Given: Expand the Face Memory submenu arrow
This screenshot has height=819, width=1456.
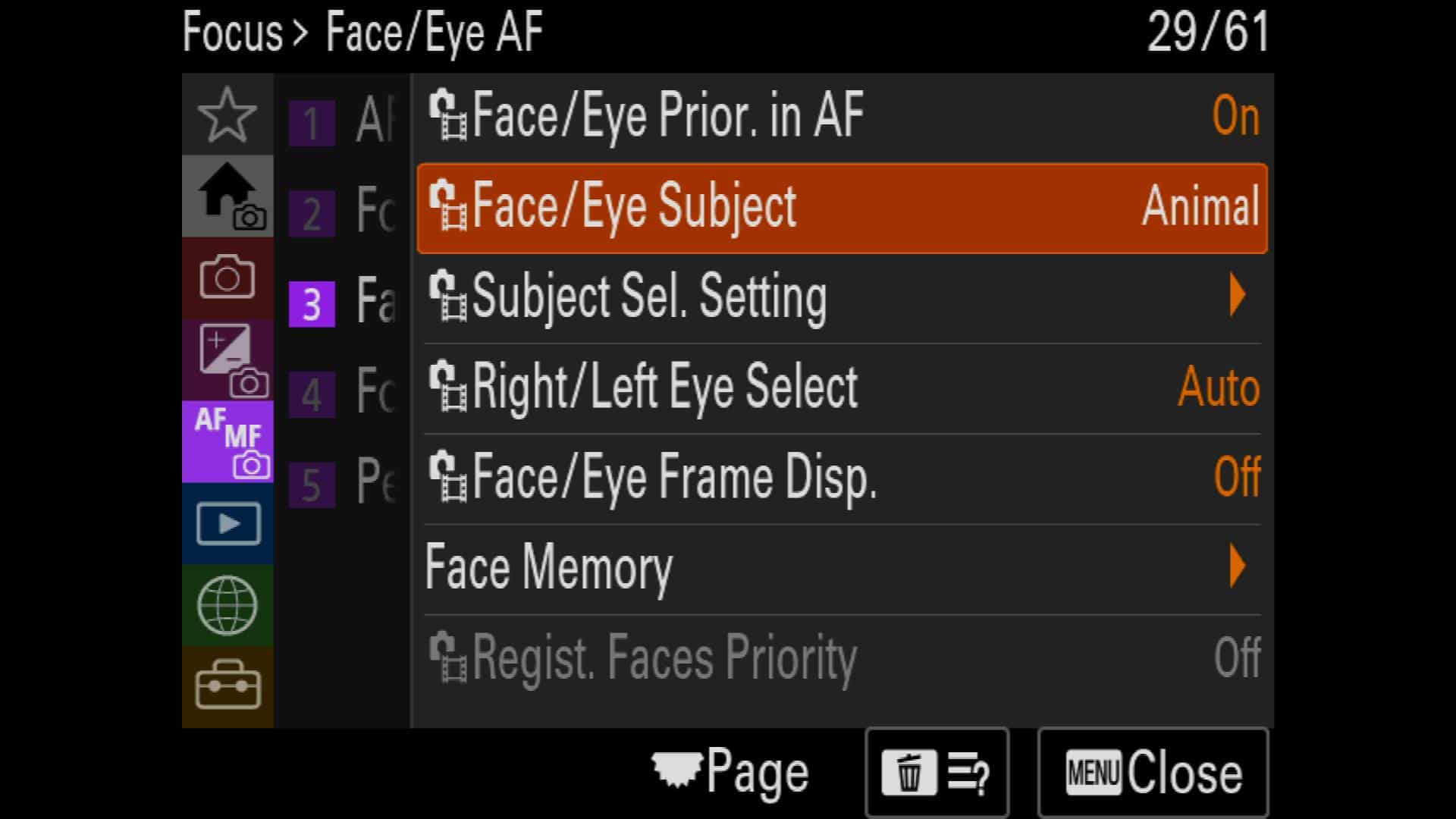Looking at the screenshot, I should pos(1237,566).
